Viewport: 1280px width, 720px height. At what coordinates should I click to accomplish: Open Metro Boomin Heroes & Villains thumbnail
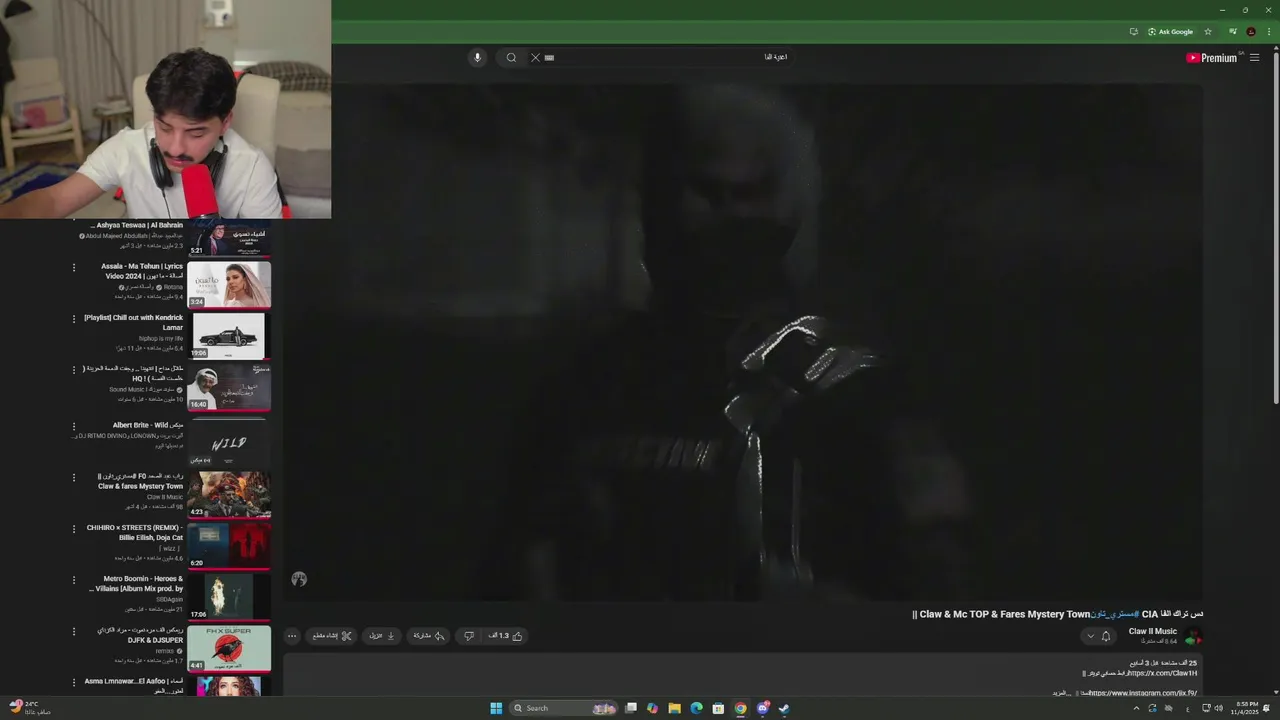pos(229,597)
